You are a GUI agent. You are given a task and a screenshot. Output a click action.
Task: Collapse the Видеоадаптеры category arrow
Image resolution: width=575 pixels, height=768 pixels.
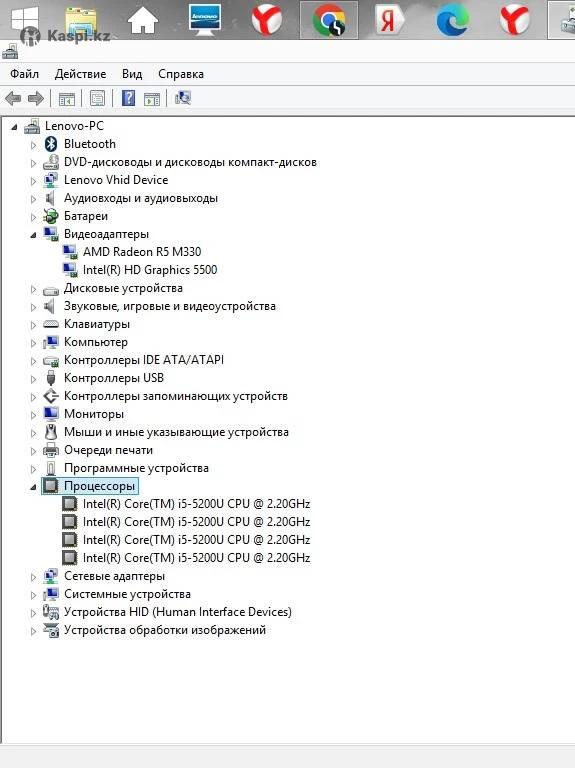(x=33, y=236)
